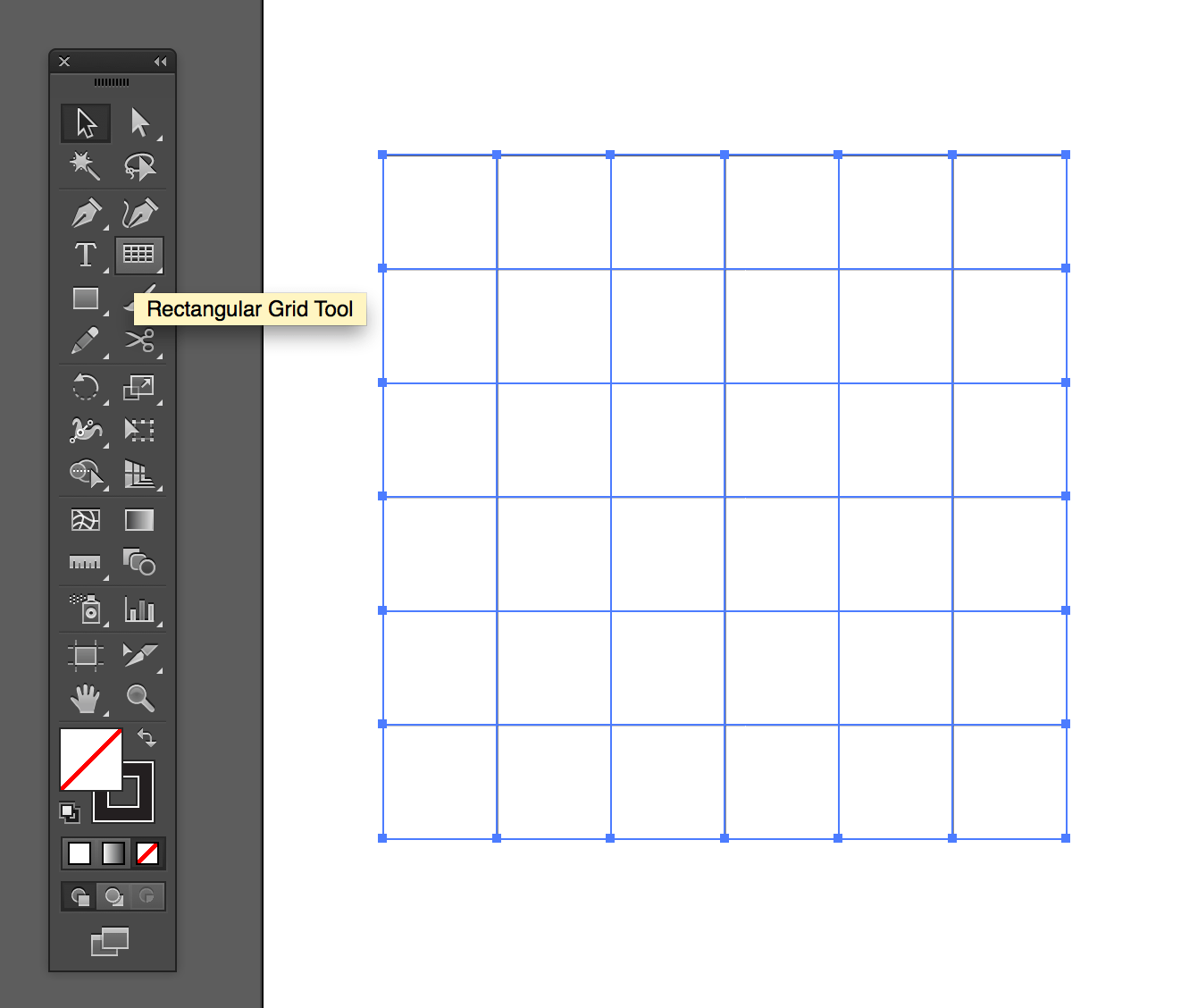Pick the Pen tool

(86, 214)
